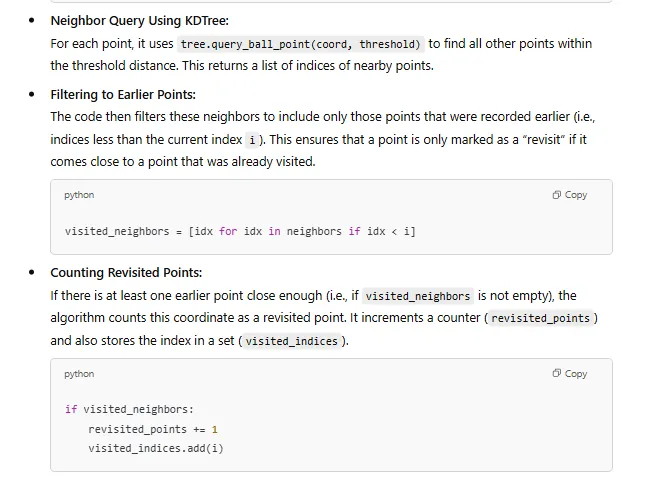Click the python label on the second code block
665x487 pixels.
pyautogui.click(x=79, y=374)
